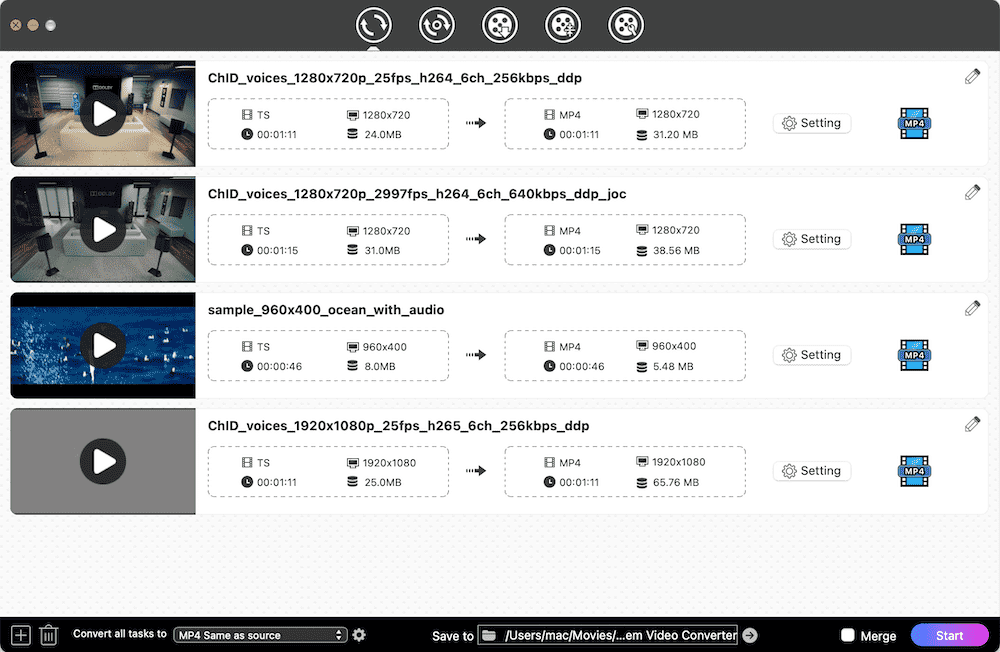Viewport: 1000px width, 652px height.
Task: Switch to the third toolbar tab, film reel with clip
Action: click(x=500, y=26)
